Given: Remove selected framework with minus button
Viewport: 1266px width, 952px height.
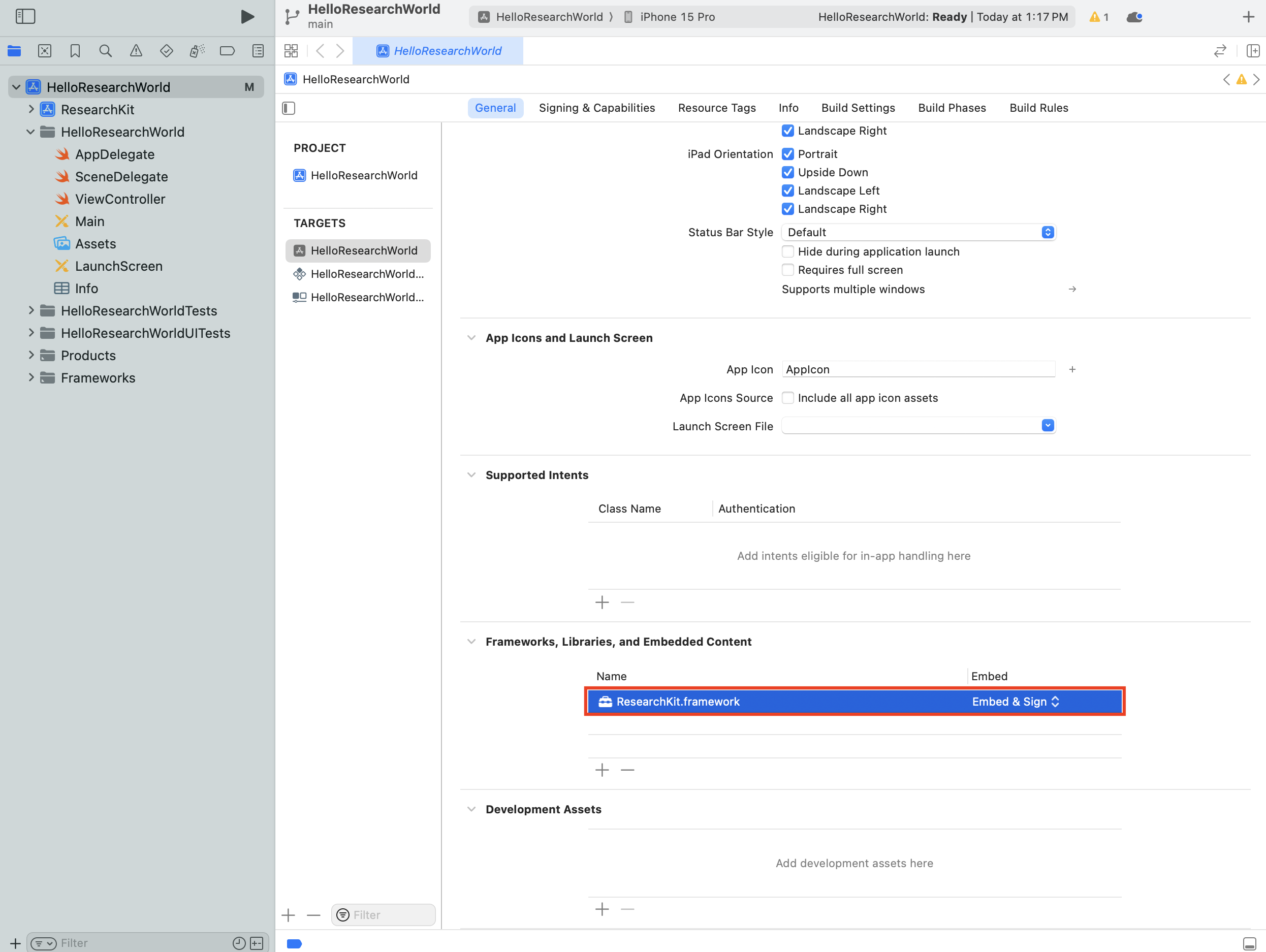Looking at the screenshot, I should [627, 770].
